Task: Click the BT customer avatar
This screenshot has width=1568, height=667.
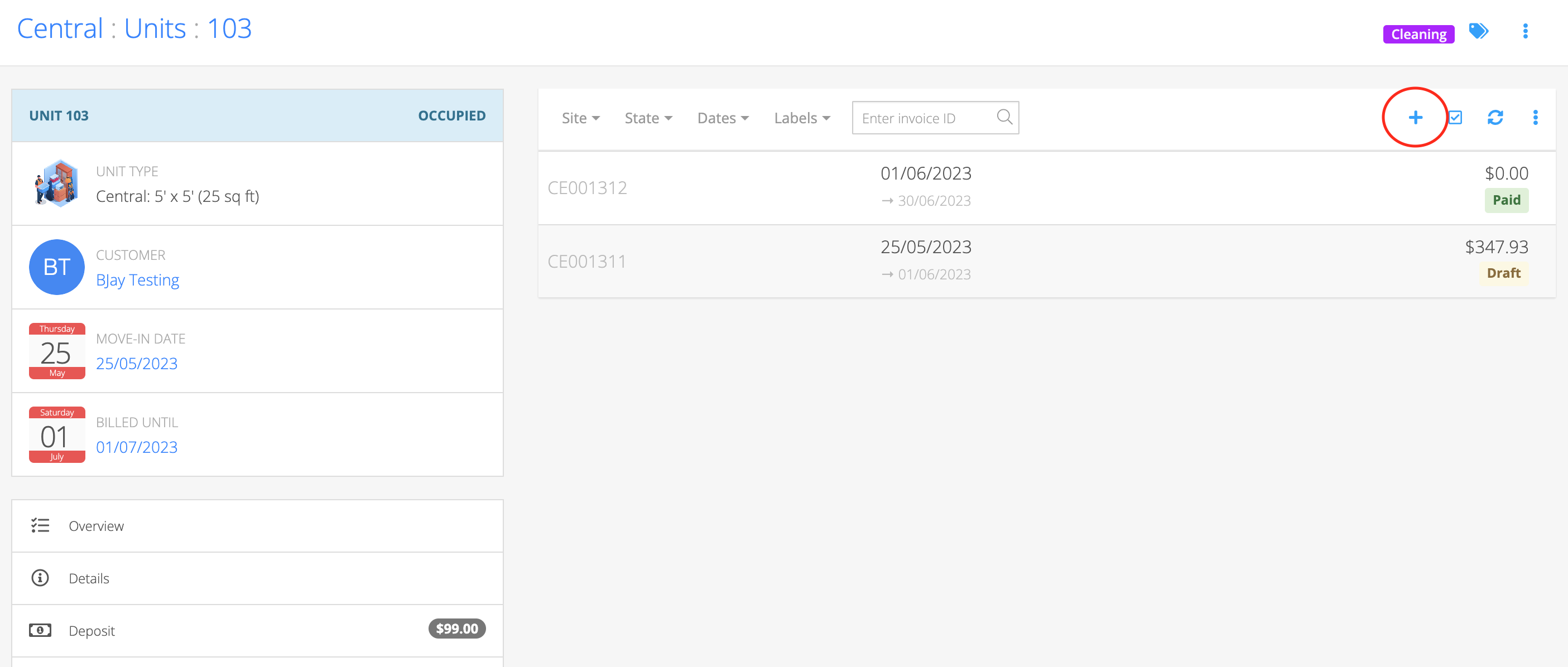Action: 56,267
